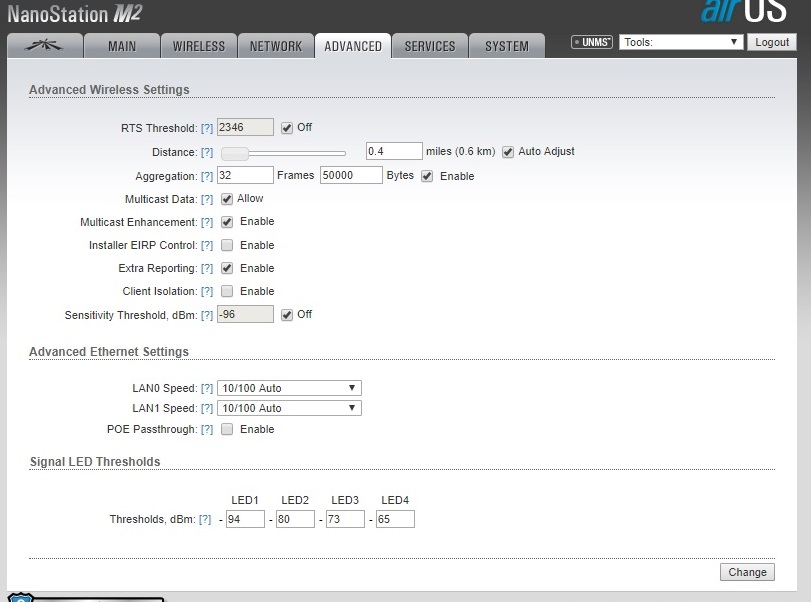This screenshot has height=602, width=811.
Task: Focus the LED1 threshold field
Action: pyautogui.click(x=245, y=519)
